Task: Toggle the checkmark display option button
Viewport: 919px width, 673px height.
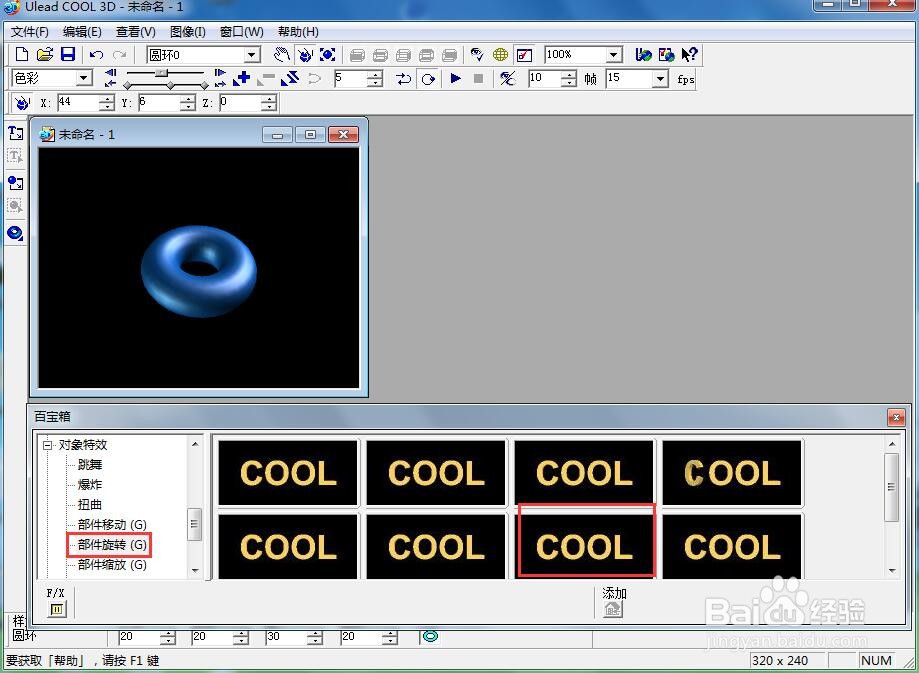Action: 524,55
